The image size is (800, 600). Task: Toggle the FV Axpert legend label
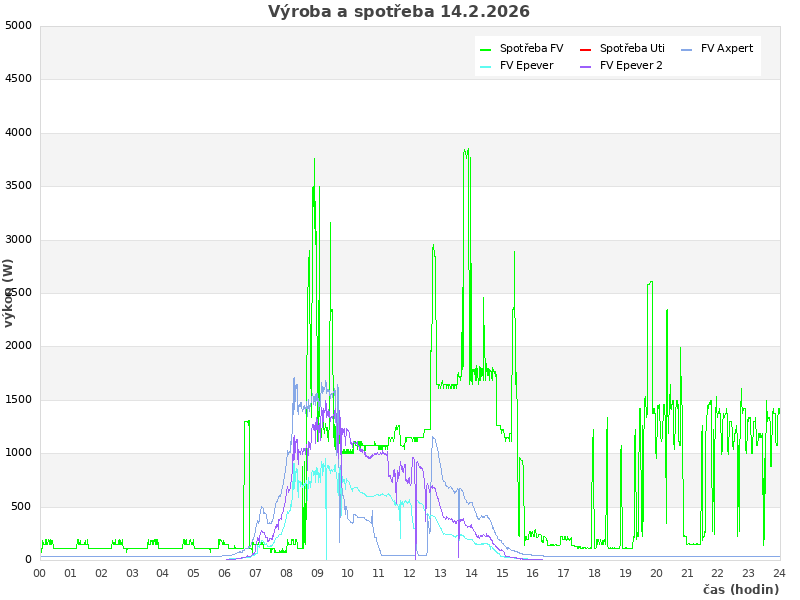point(727,49)
